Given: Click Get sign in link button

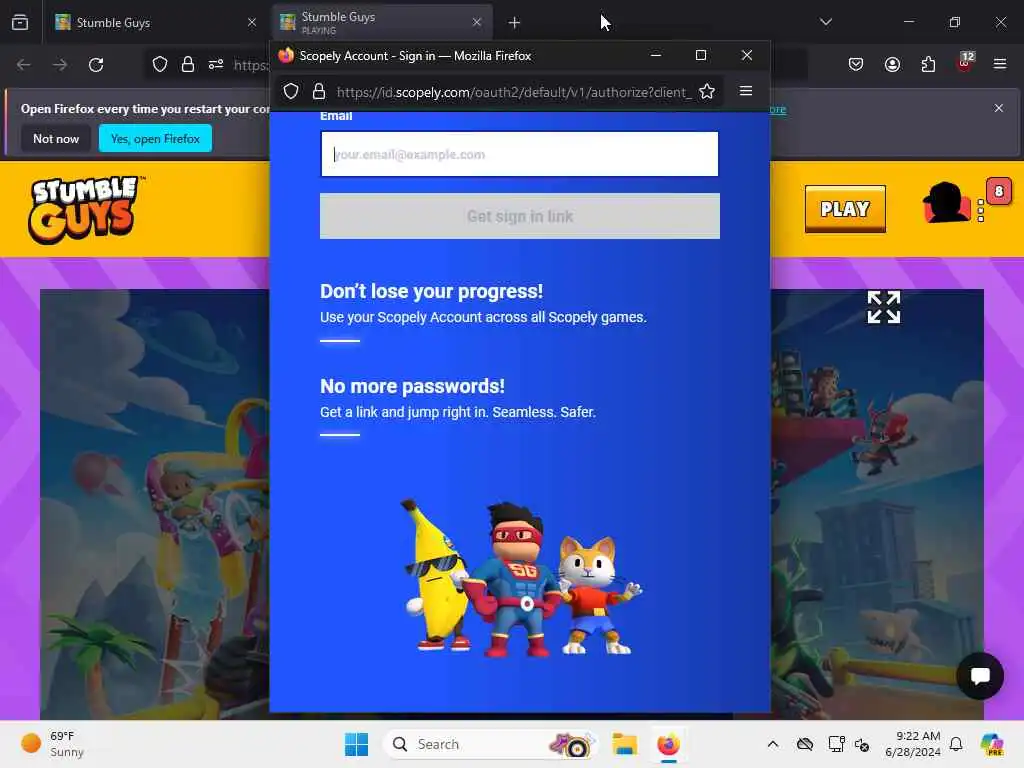Looking at the screenshot, I should coord(520,216).
